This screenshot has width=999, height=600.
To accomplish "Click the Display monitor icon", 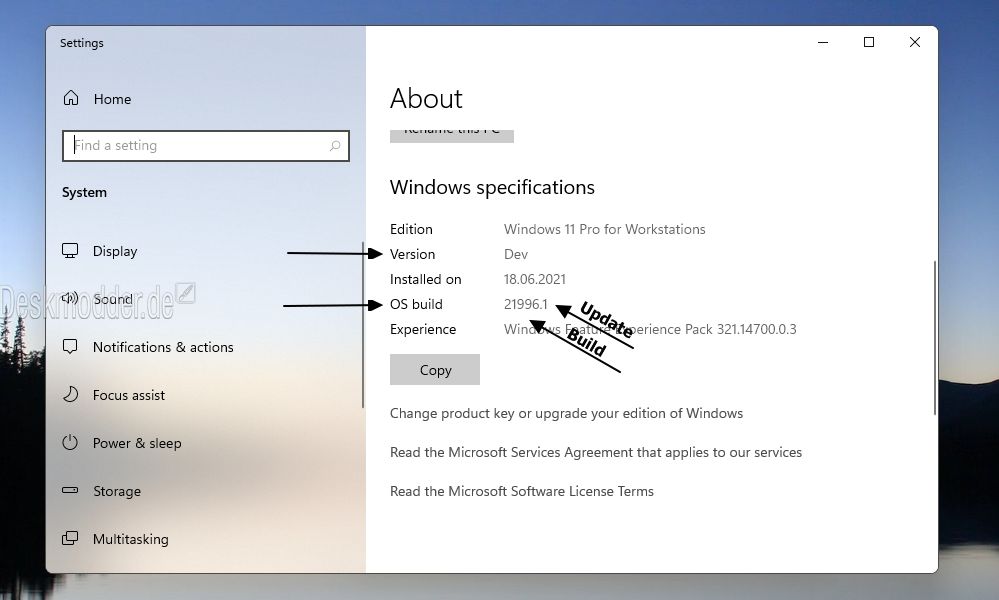I will (70, 251).
